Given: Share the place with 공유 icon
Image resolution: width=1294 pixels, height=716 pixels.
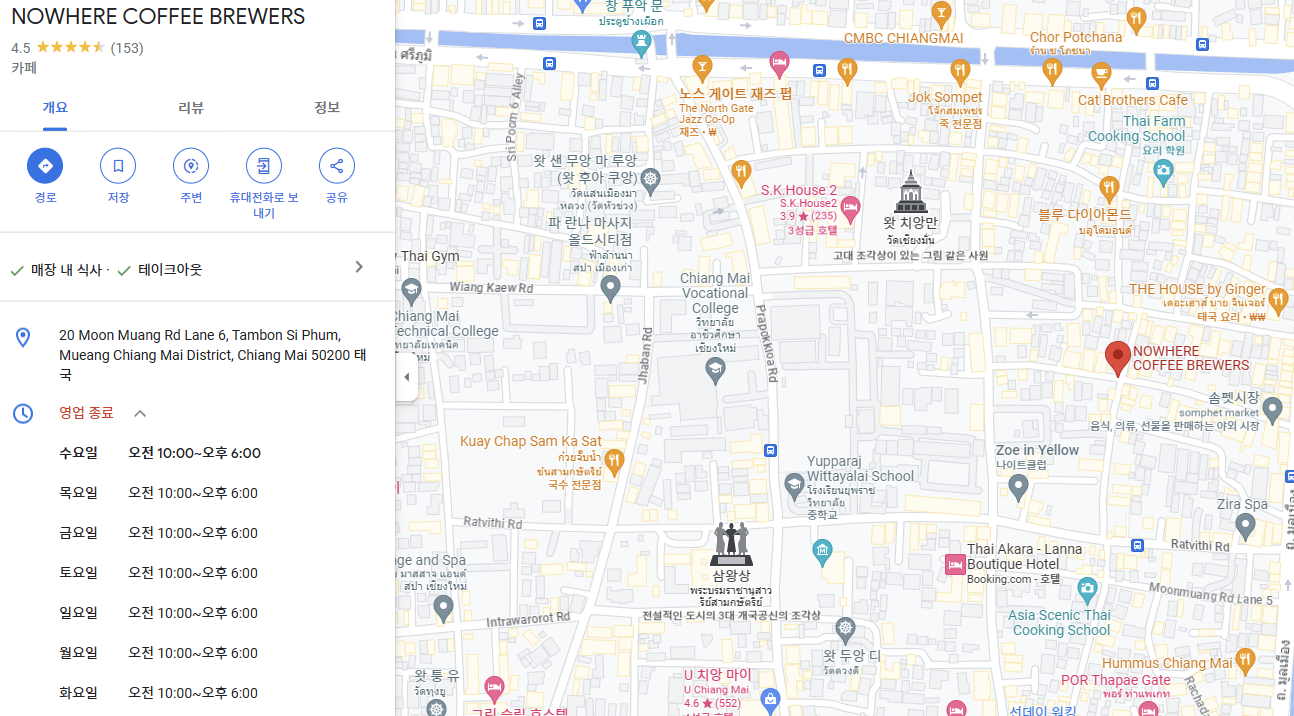Looking at the screenshot, I should click(x=337, y=165).
